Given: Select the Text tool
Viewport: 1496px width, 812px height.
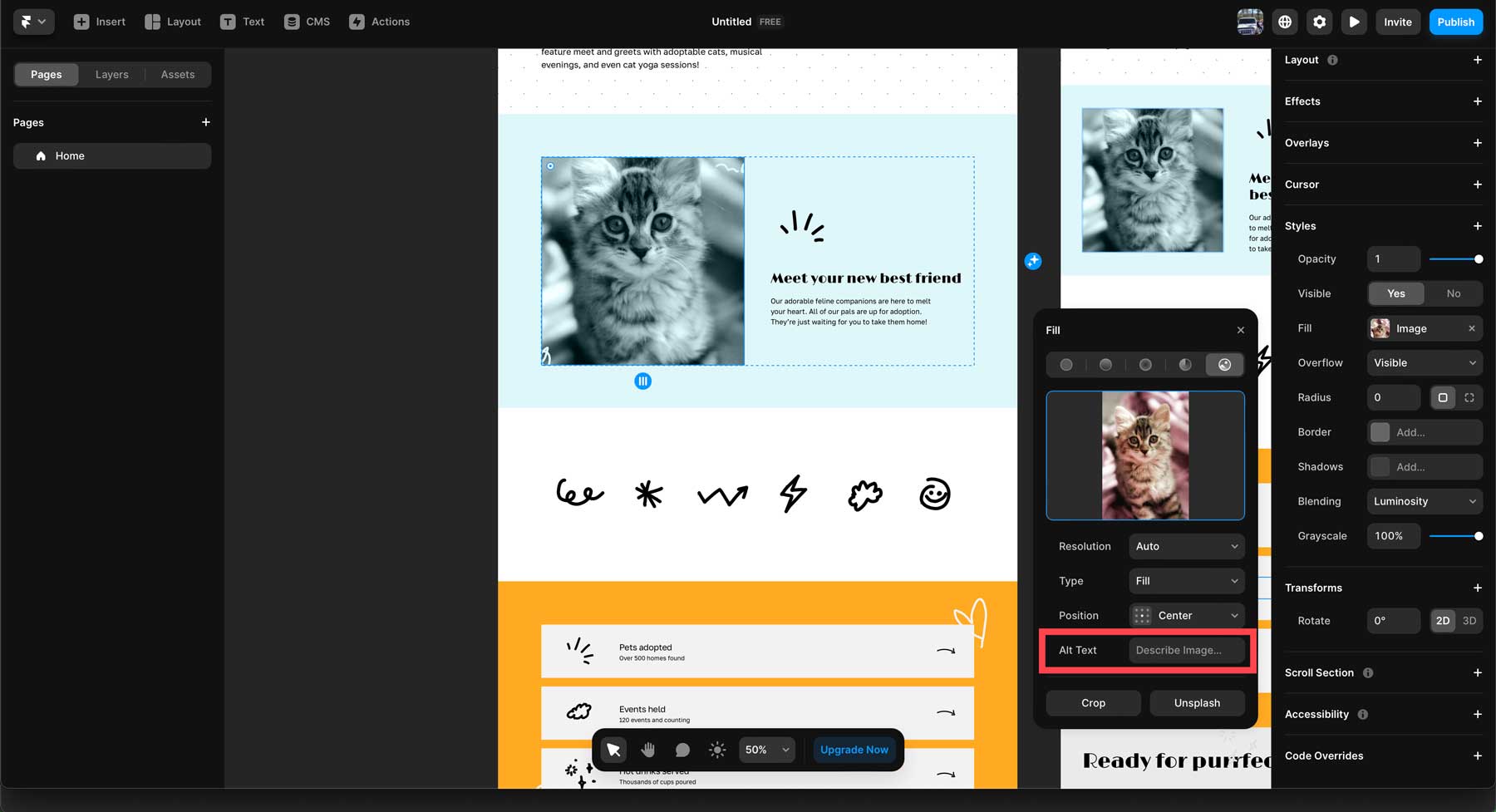Looking at the screenshot, I should pos(242,22).
